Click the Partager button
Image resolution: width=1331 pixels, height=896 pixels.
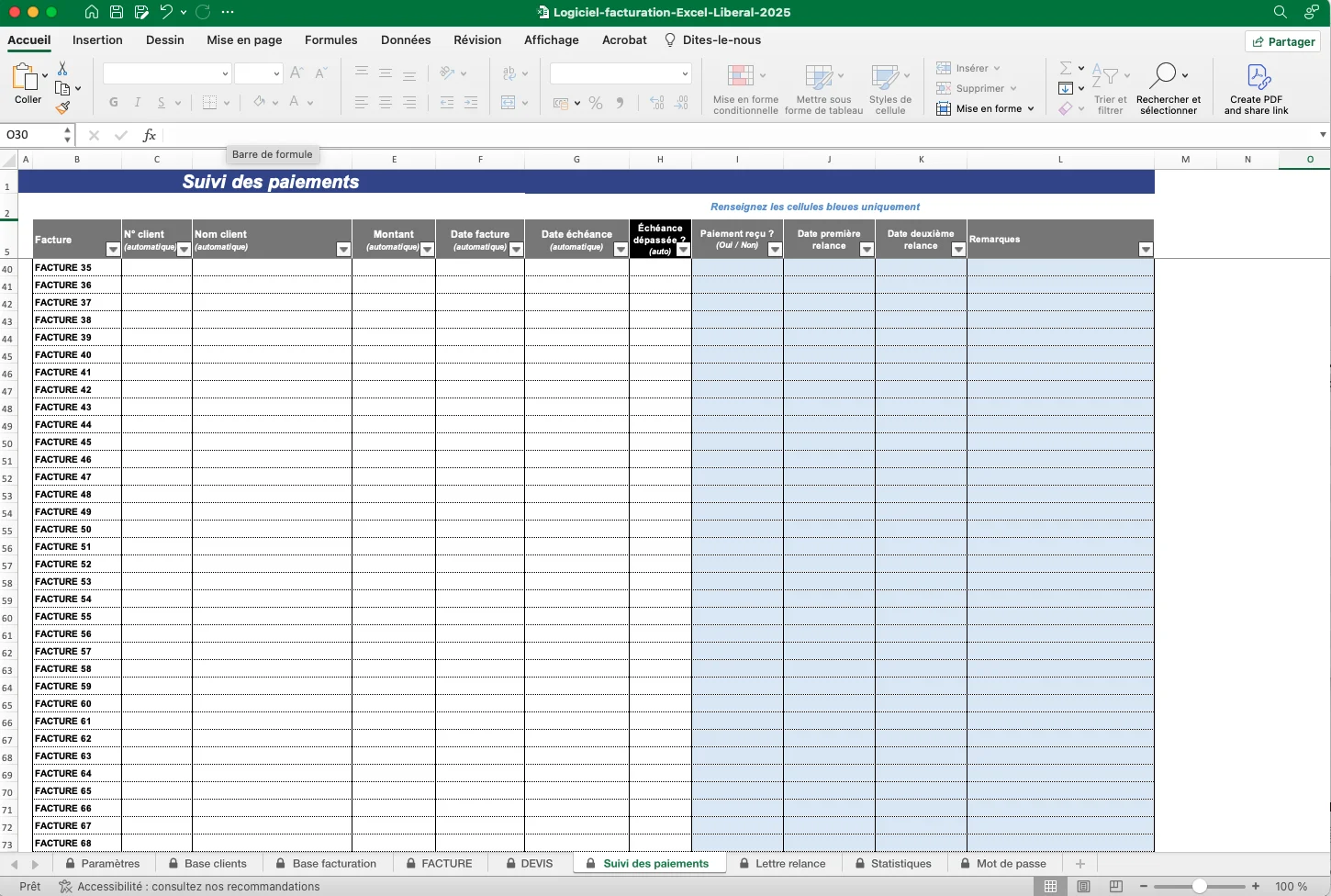coord(1282,41)
